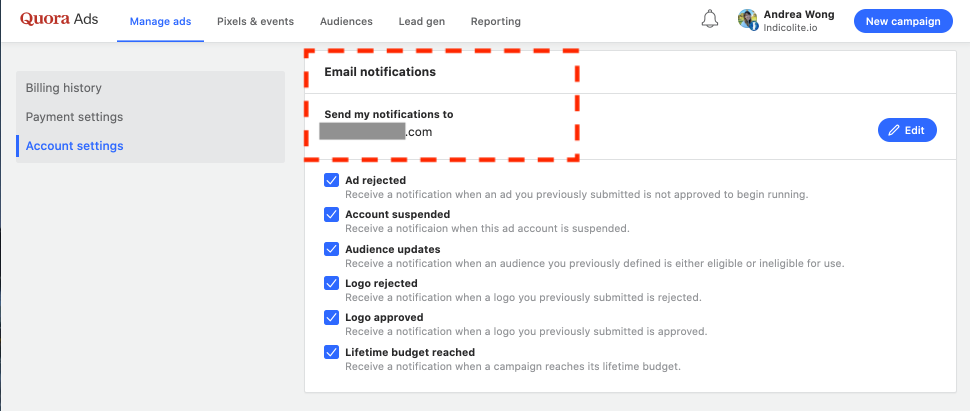Switch to the Manage ads tab
Image resolution: width=970 pixels, height=411 pixels.
[160, 21]
